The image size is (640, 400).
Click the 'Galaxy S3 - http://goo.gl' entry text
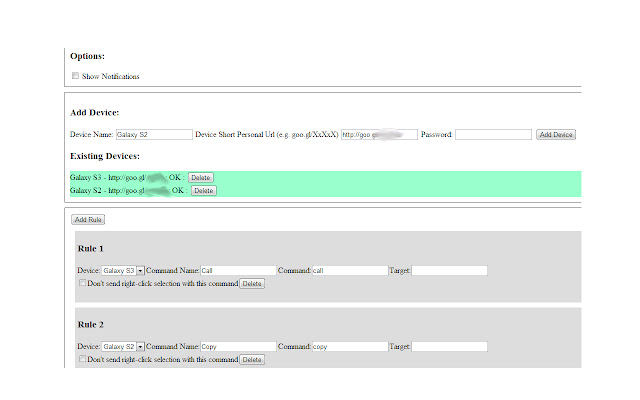click(x=108, y=178)
